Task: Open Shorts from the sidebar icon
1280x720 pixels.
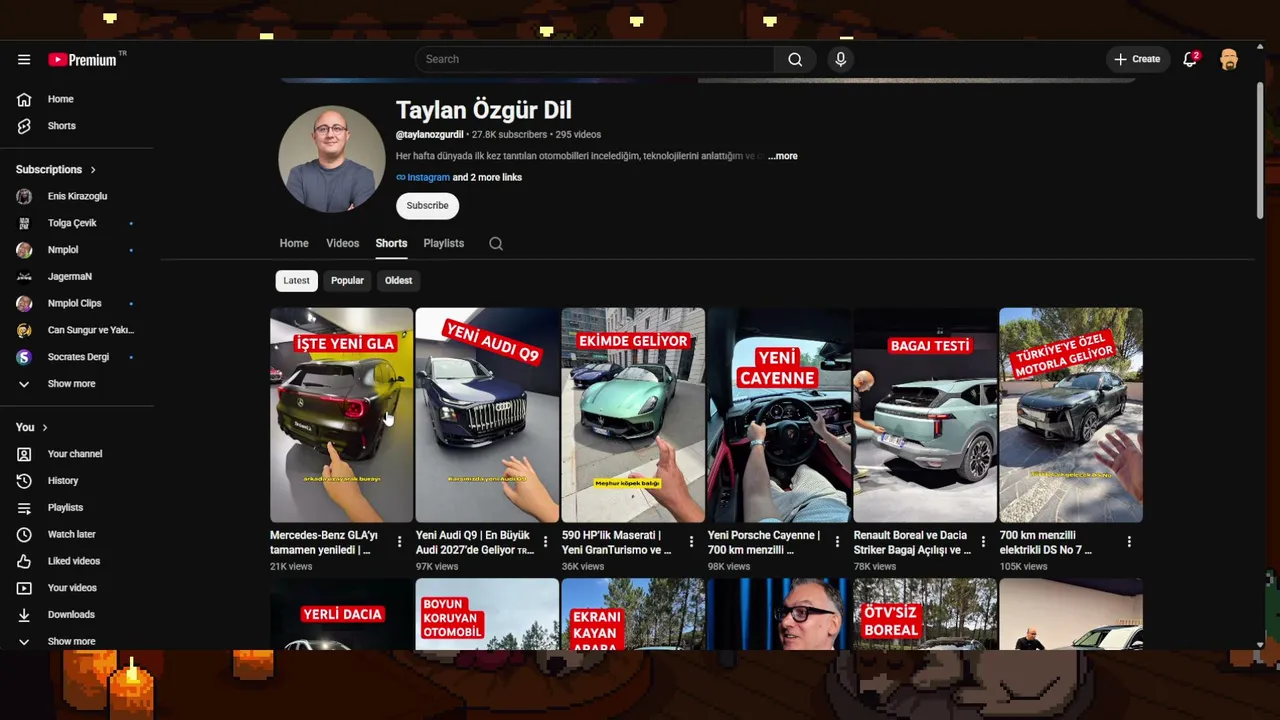Action: 24,126
